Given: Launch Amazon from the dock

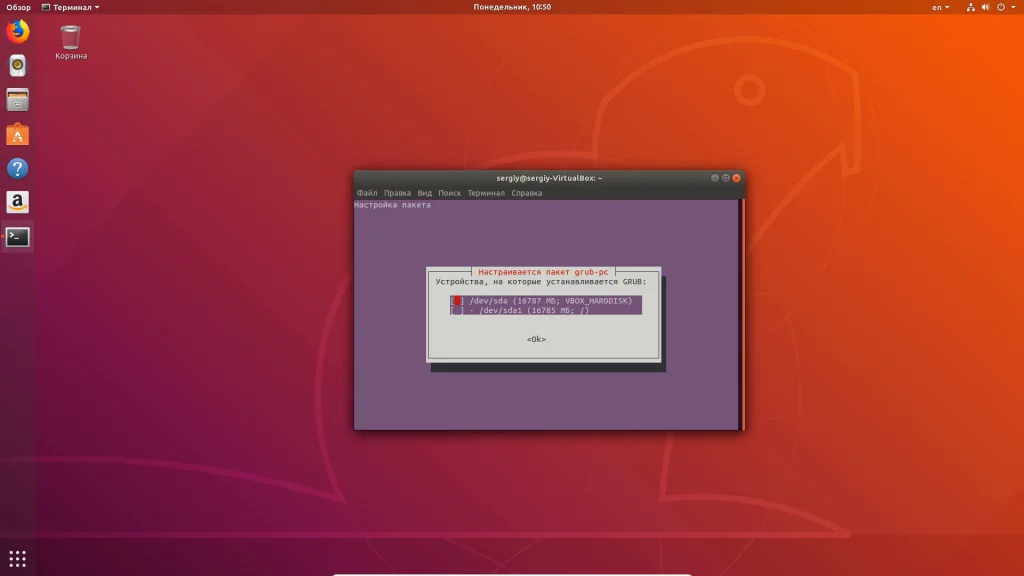Looking at the screenshot, I should (x=17, y=203).
